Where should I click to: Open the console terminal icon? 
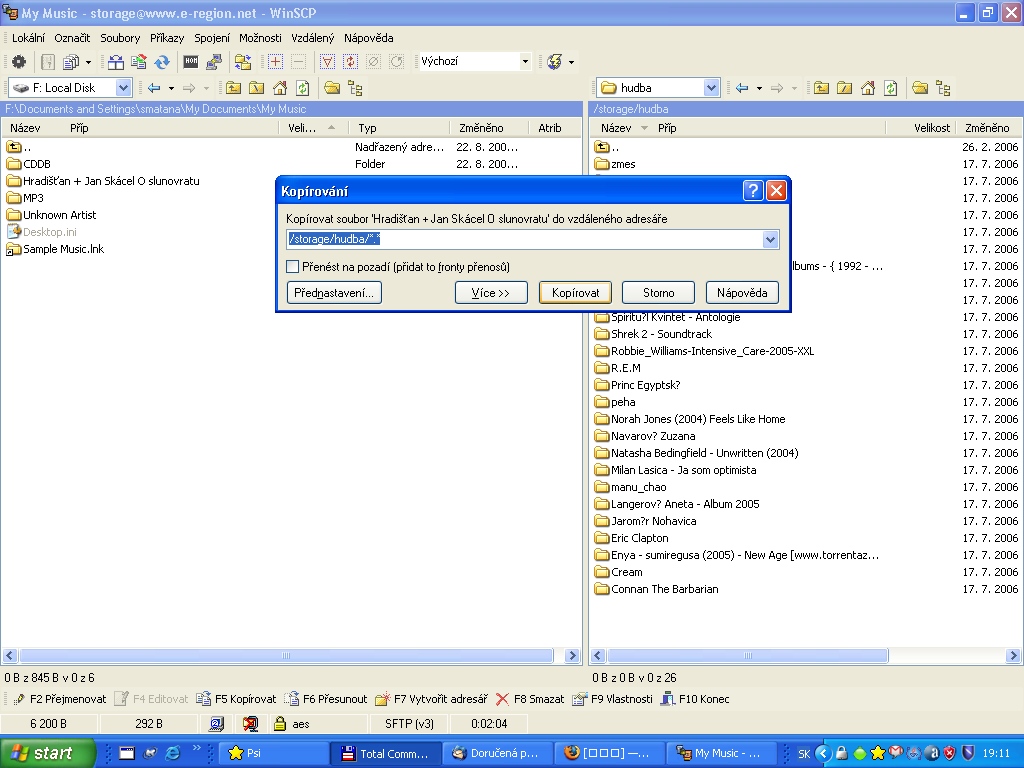(190, 62)
